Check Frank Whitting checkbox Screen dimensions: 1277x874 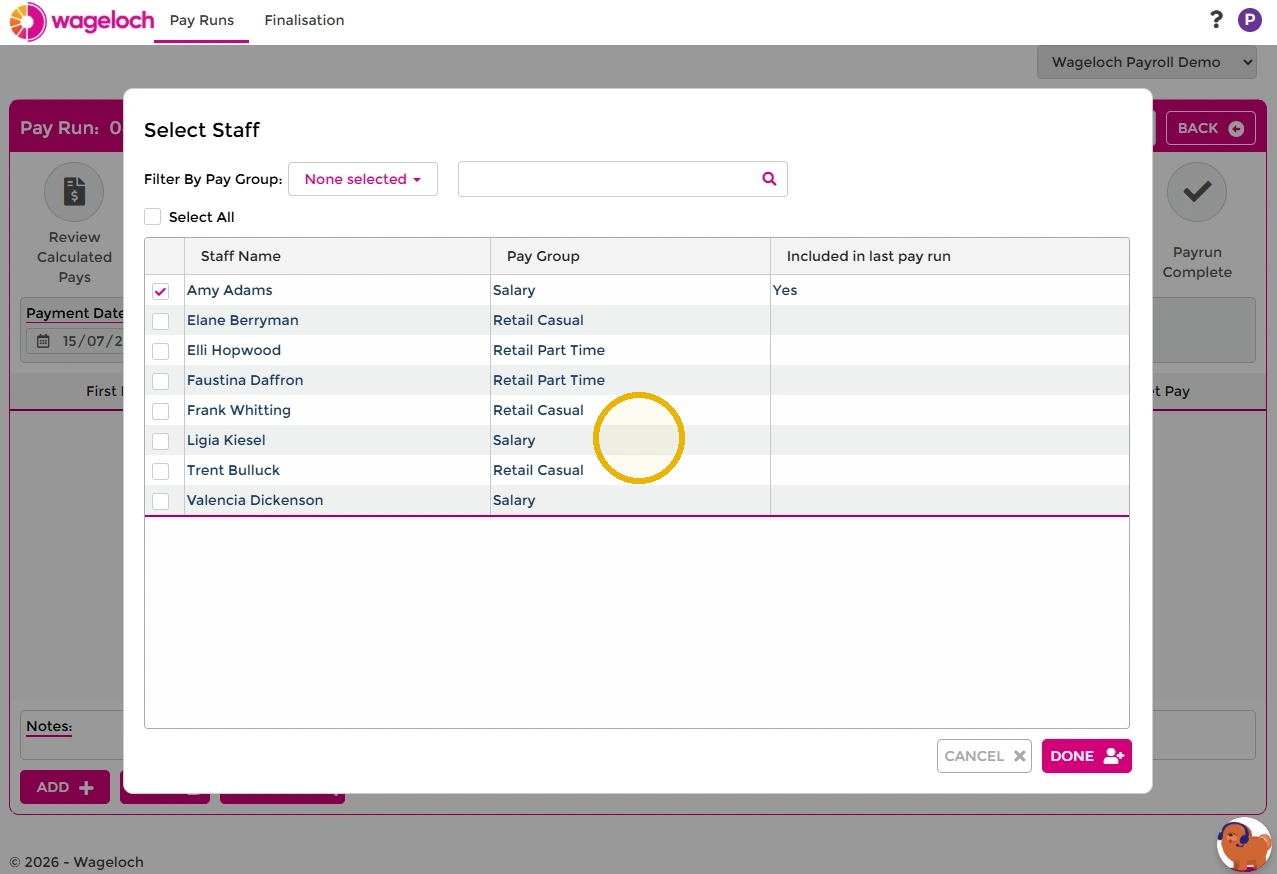point(160,411)
